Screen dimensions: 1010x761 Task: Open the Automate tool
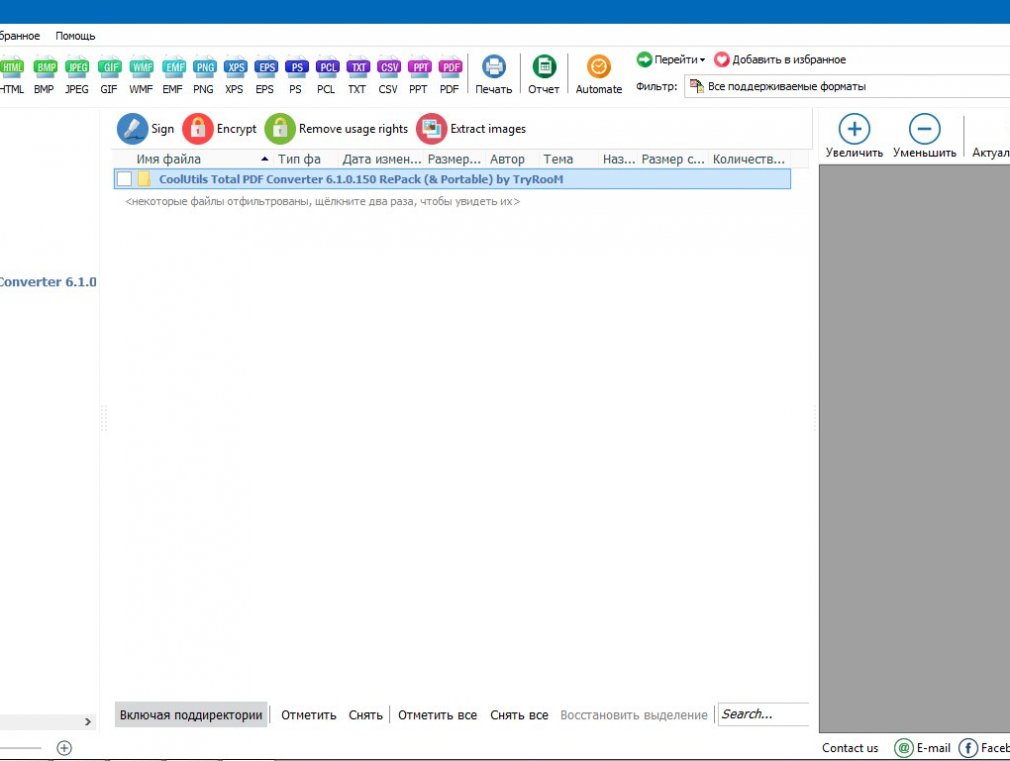(598, 75)
